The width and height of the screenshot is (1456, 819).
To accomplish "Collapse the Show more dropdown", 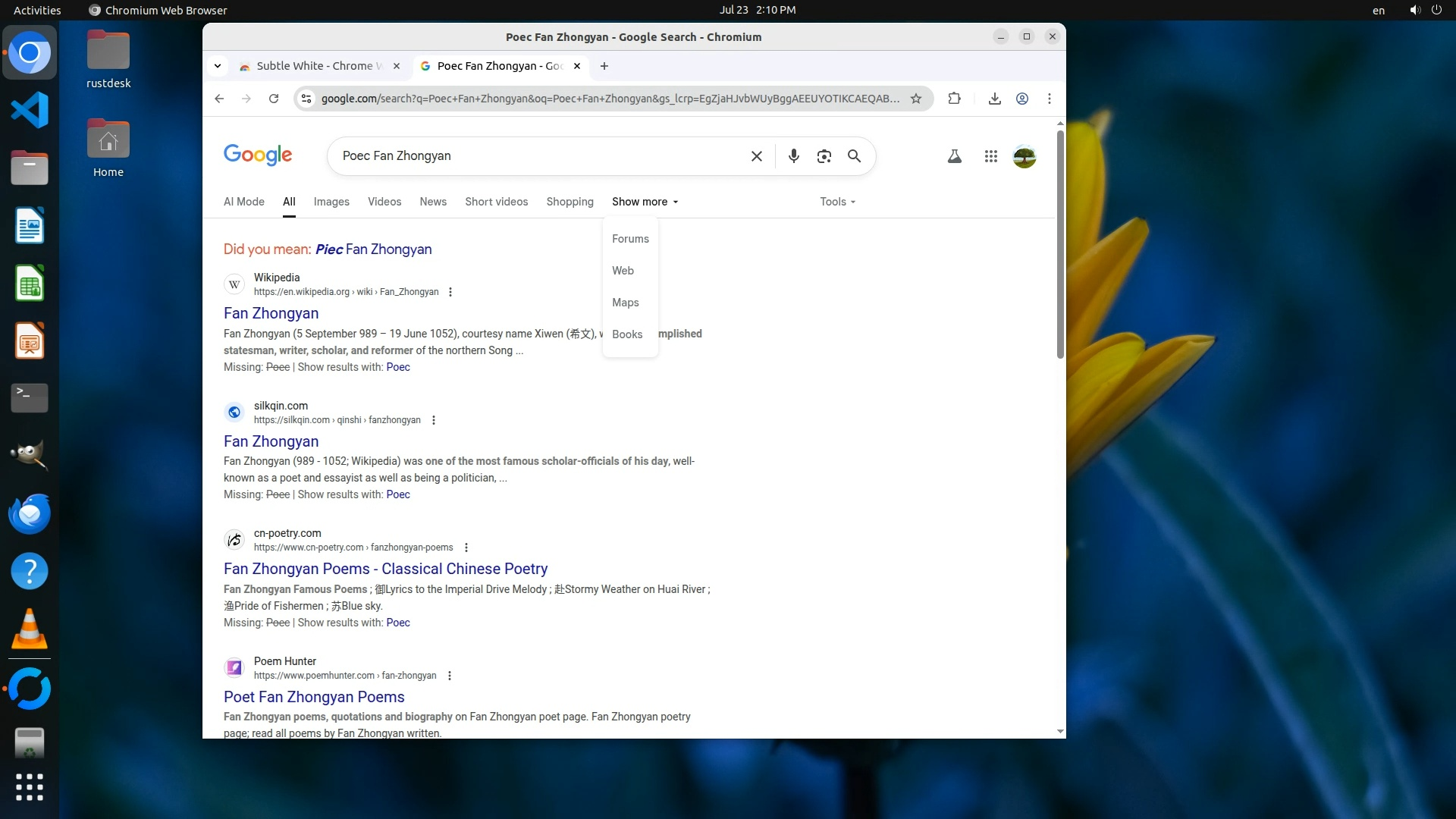I will (645, 202).
